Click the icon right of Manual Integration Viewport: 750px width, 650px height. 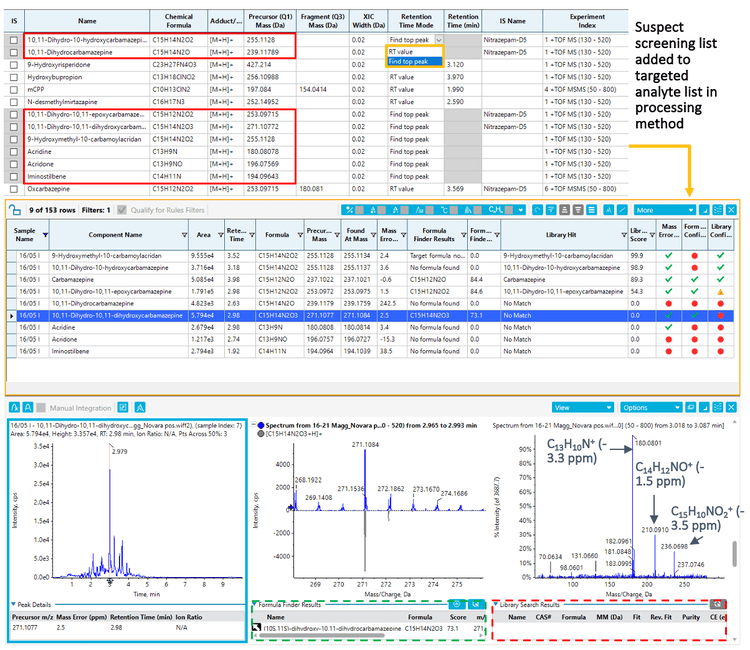121,408
